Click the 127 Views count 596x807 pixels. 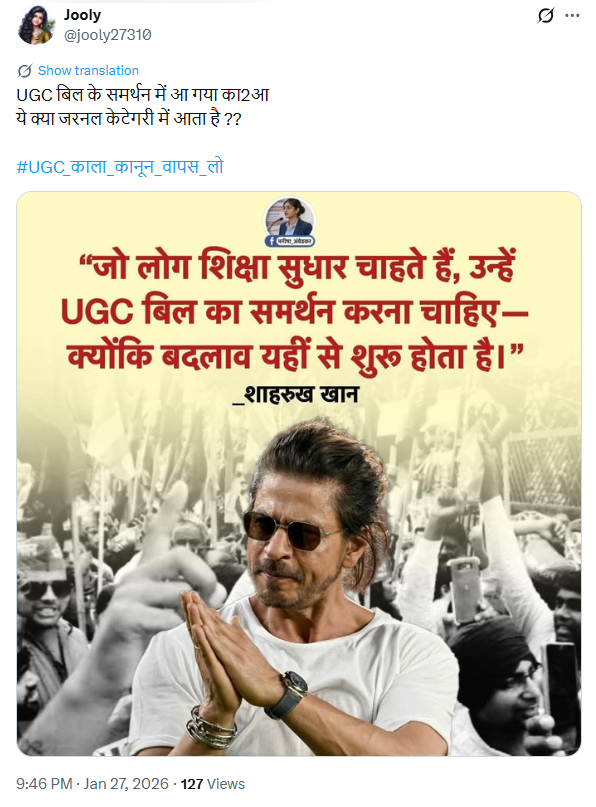click(x=213, y=784)
